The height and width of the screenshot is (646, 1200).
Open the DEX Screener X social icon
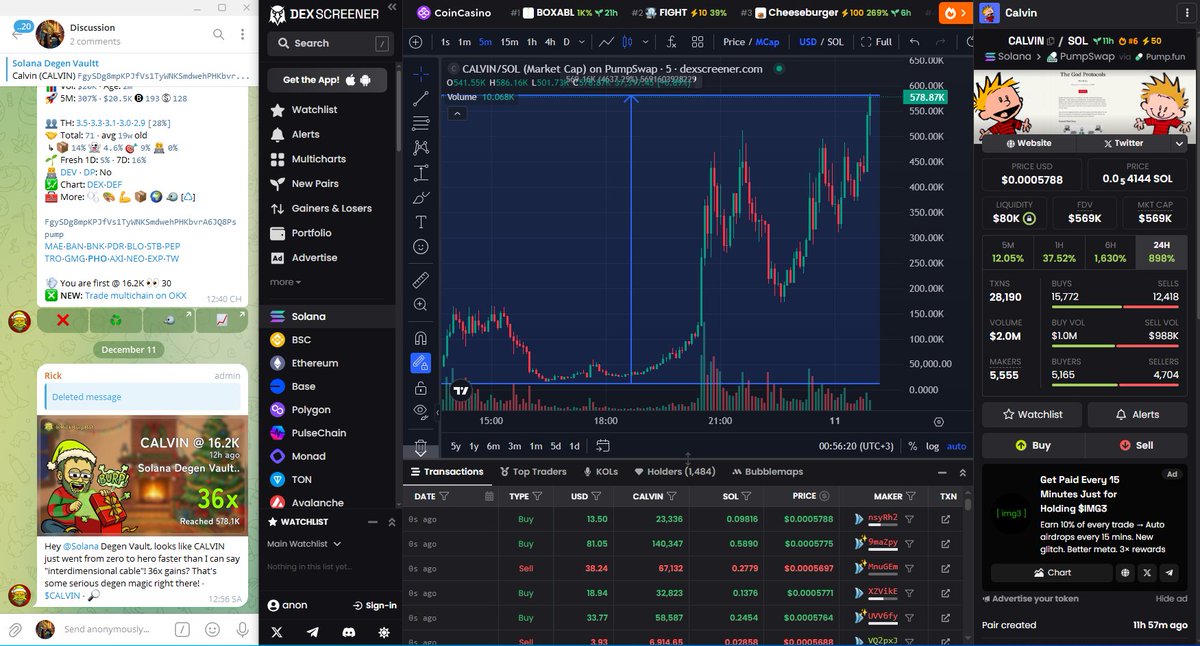(277, 632)
